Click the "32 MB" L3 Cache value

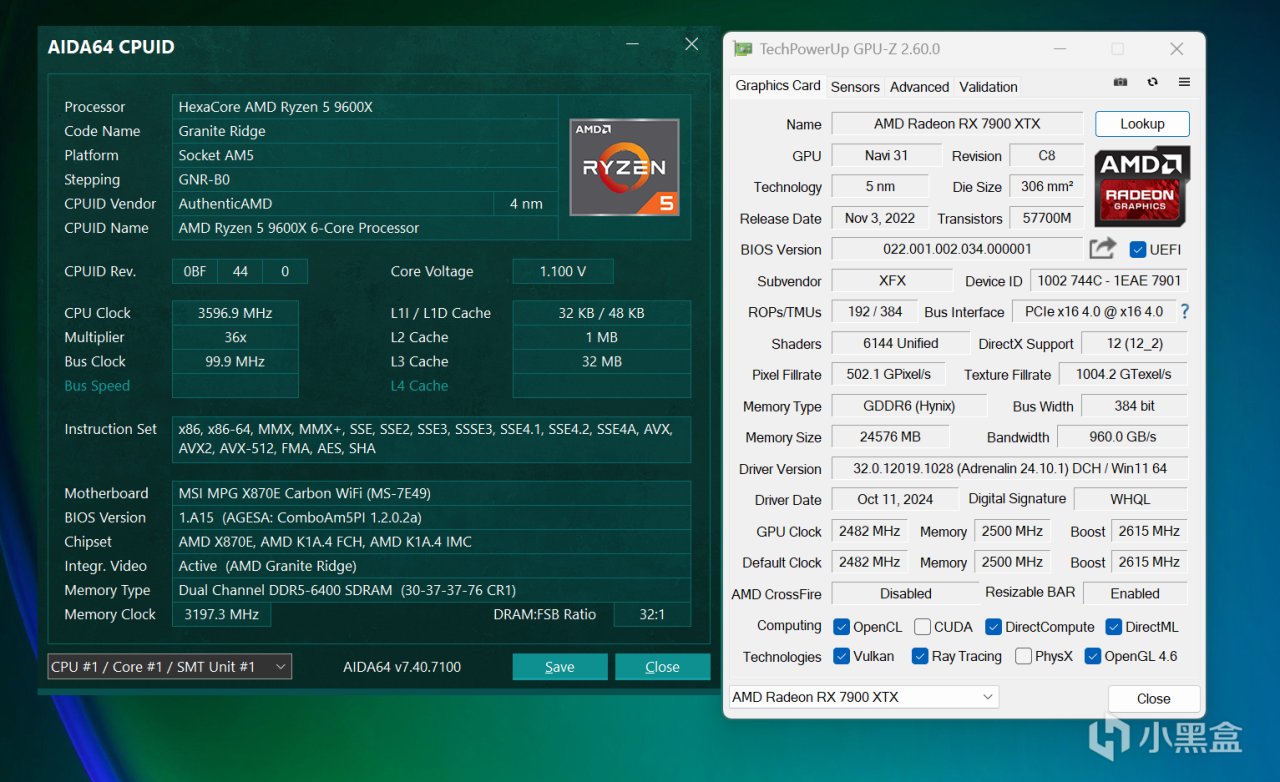tap(601, 361)
